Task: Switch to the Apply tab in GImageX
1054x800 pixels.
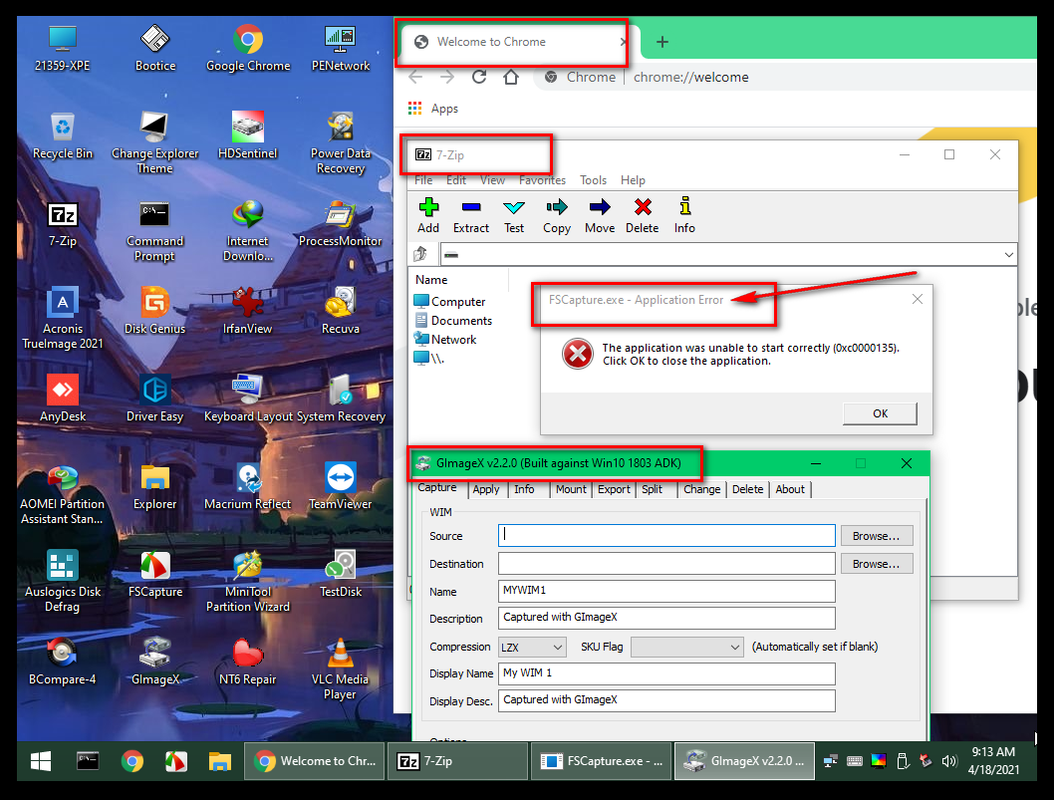Action: click(x=485, y=489)
